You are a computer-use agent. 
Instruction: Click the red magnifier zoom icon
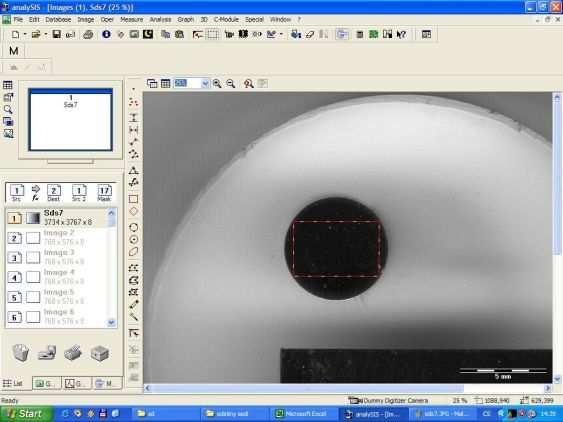pos(248,84)
